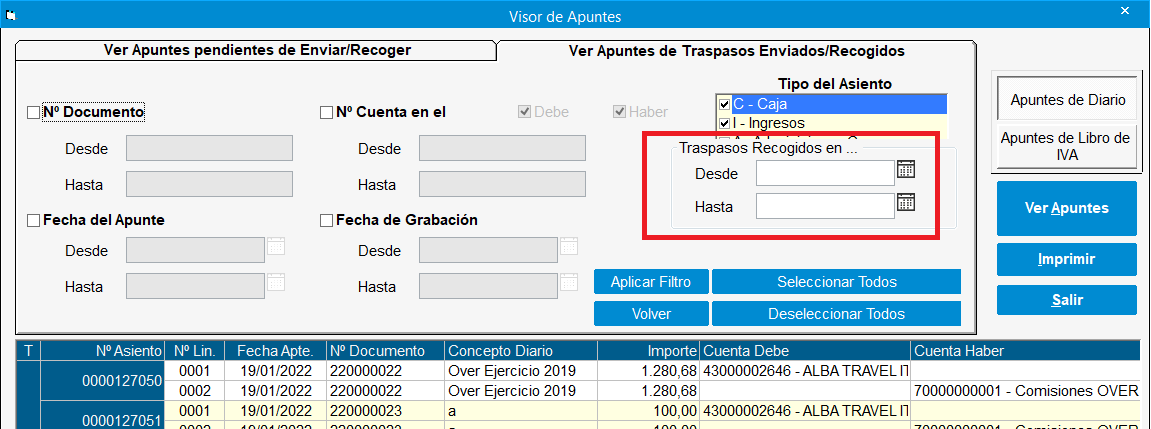Open calendar for Traspasos Recogidos Desde date
The image size is (1151, 429).
[907, 170]
